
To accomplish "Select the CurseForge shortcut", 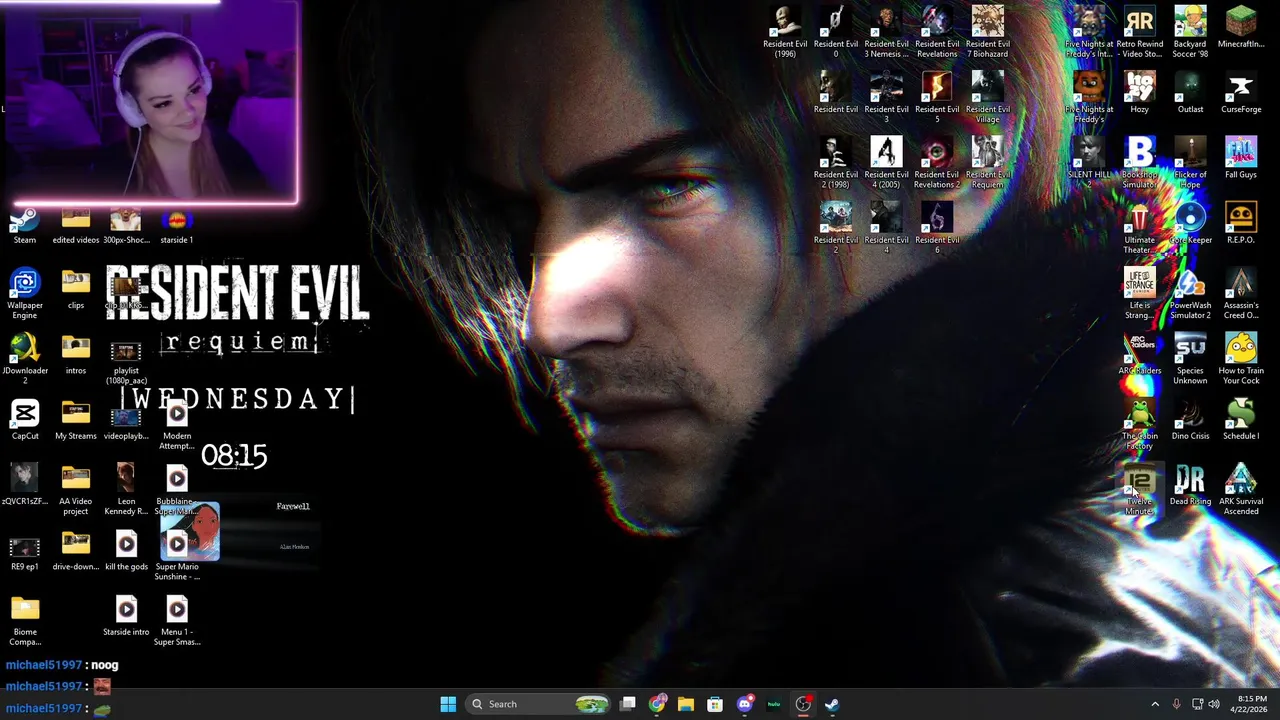I will (1241, 92).
